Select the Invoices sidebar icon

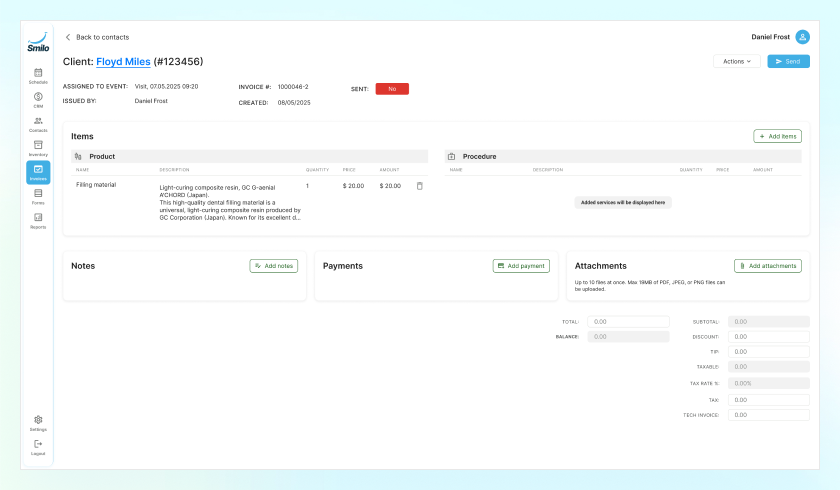[38, 172]
